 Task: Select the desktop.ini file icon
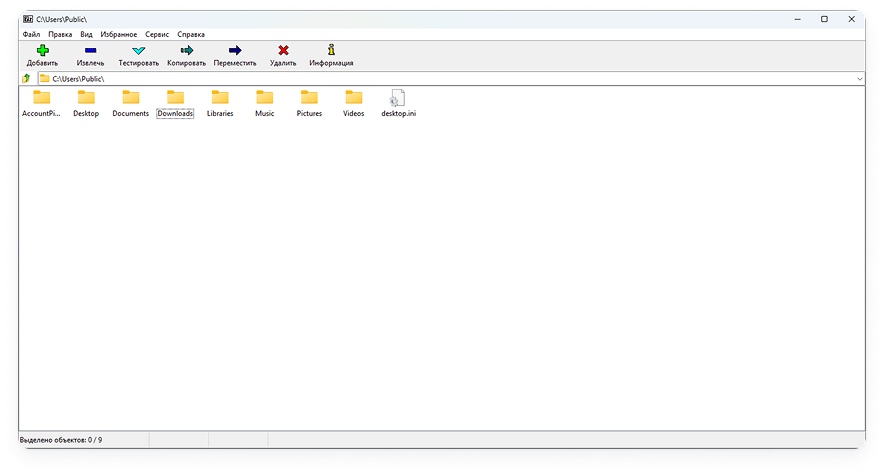(397, 97)
